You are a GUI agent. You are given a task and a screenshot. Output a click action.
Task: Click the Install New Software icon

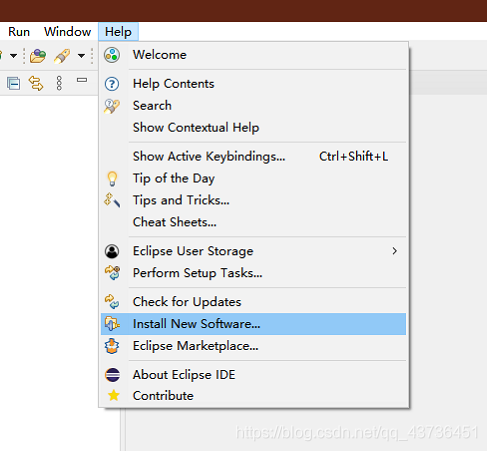point(112,324)
